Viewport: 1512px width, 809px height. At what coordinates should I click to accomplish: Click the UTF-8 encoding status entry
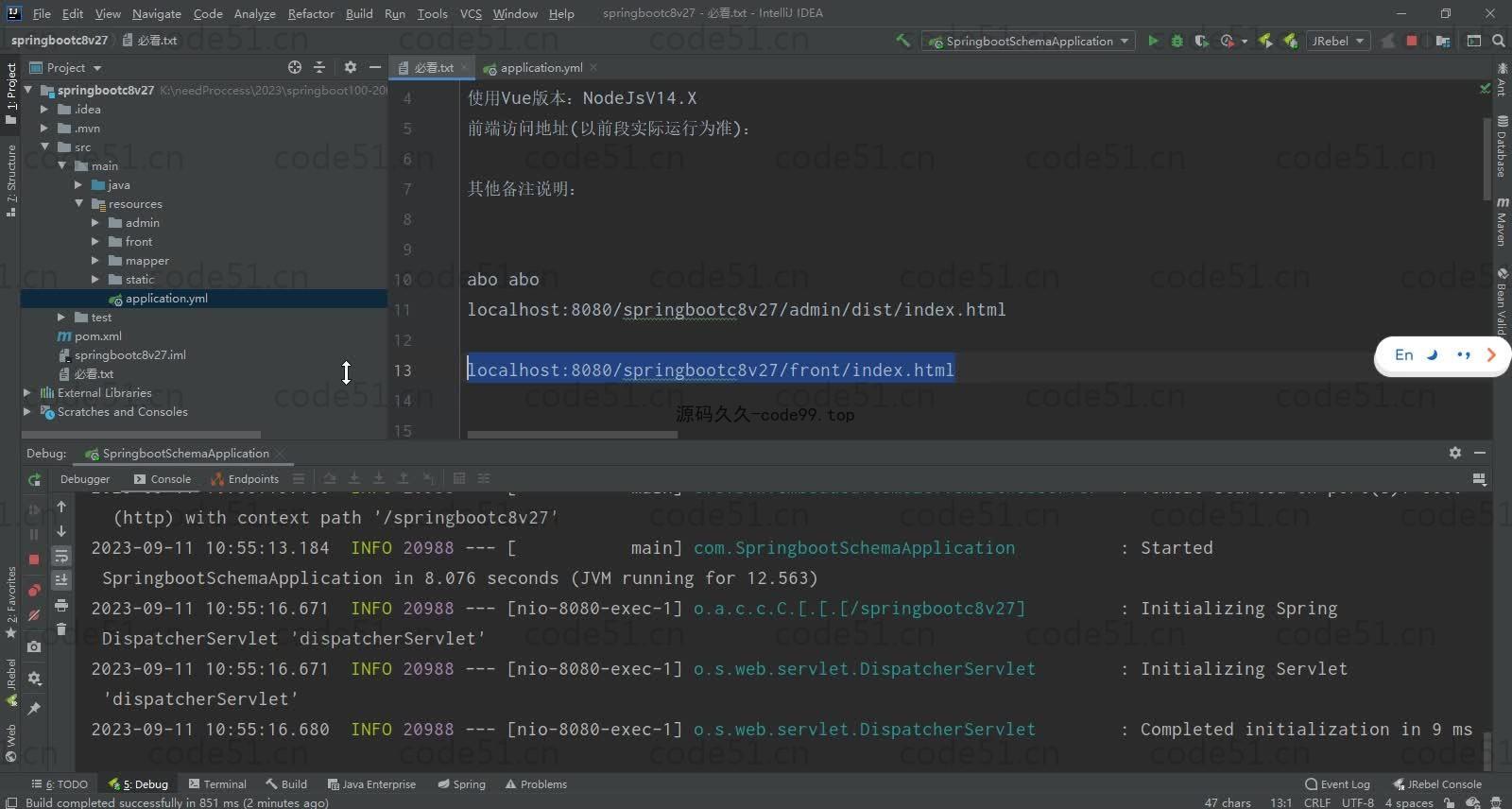click(x=1357, y=802)
